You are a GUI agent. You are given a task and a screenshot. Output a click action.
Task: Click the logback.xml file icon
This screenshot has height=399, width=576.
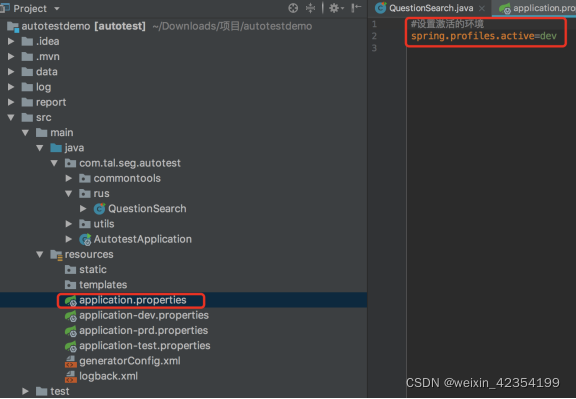71,377
